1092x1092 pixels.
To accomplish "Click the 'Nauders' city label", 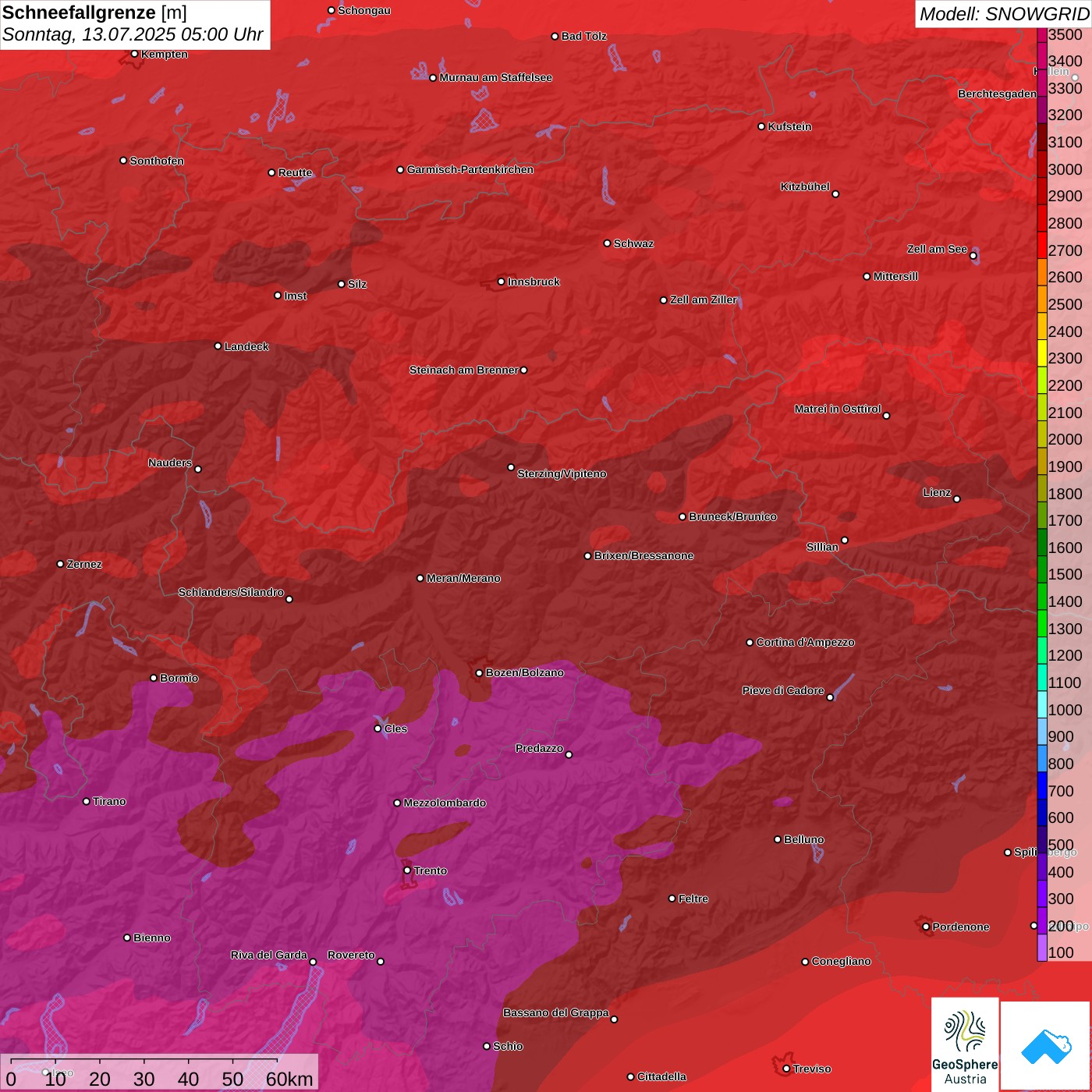I will pos(170,463).
